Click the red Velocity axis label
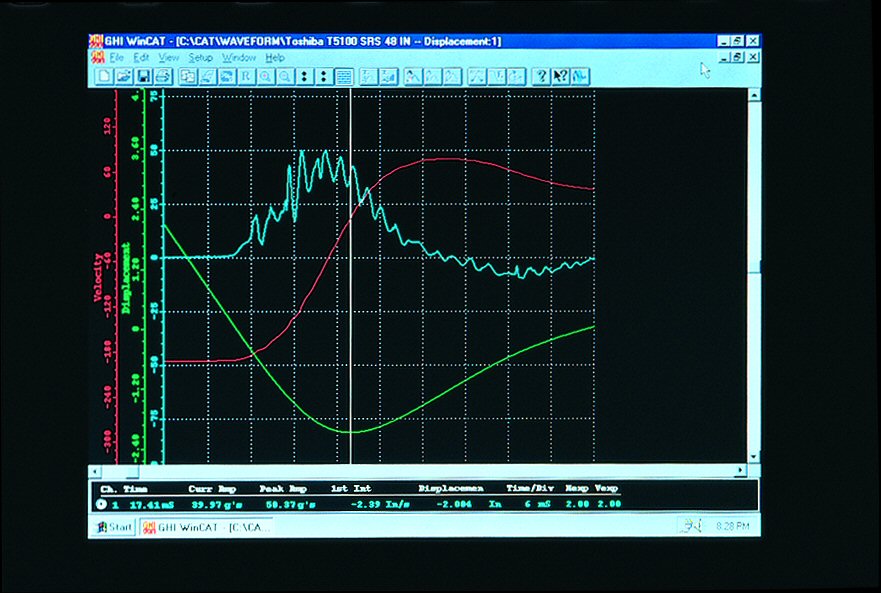This screenshot has height=593, width=881. pos(99,277)
